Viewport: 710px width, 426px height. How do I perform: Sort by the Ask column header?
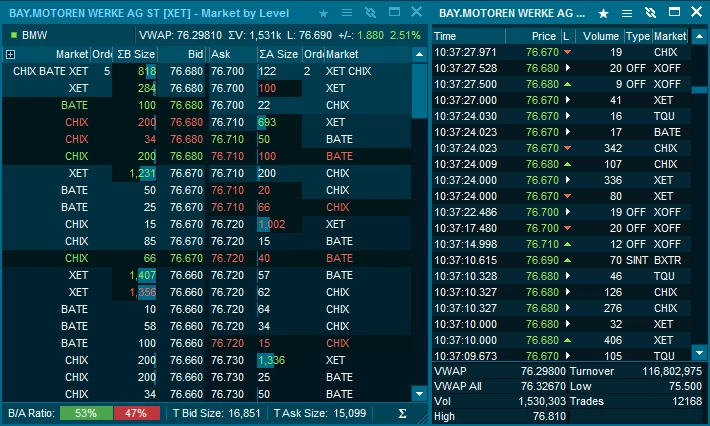click(232, 54)
